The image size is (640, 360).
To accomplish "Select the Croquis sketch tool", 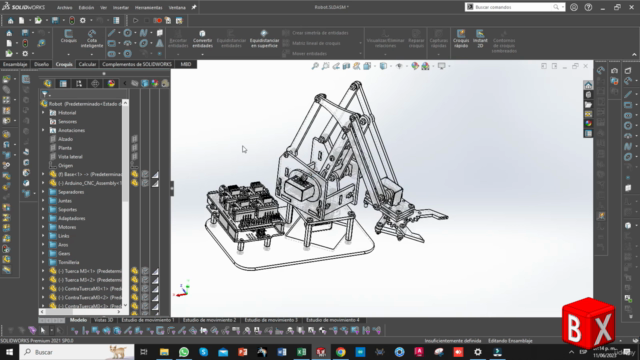I will click(69, 36).
